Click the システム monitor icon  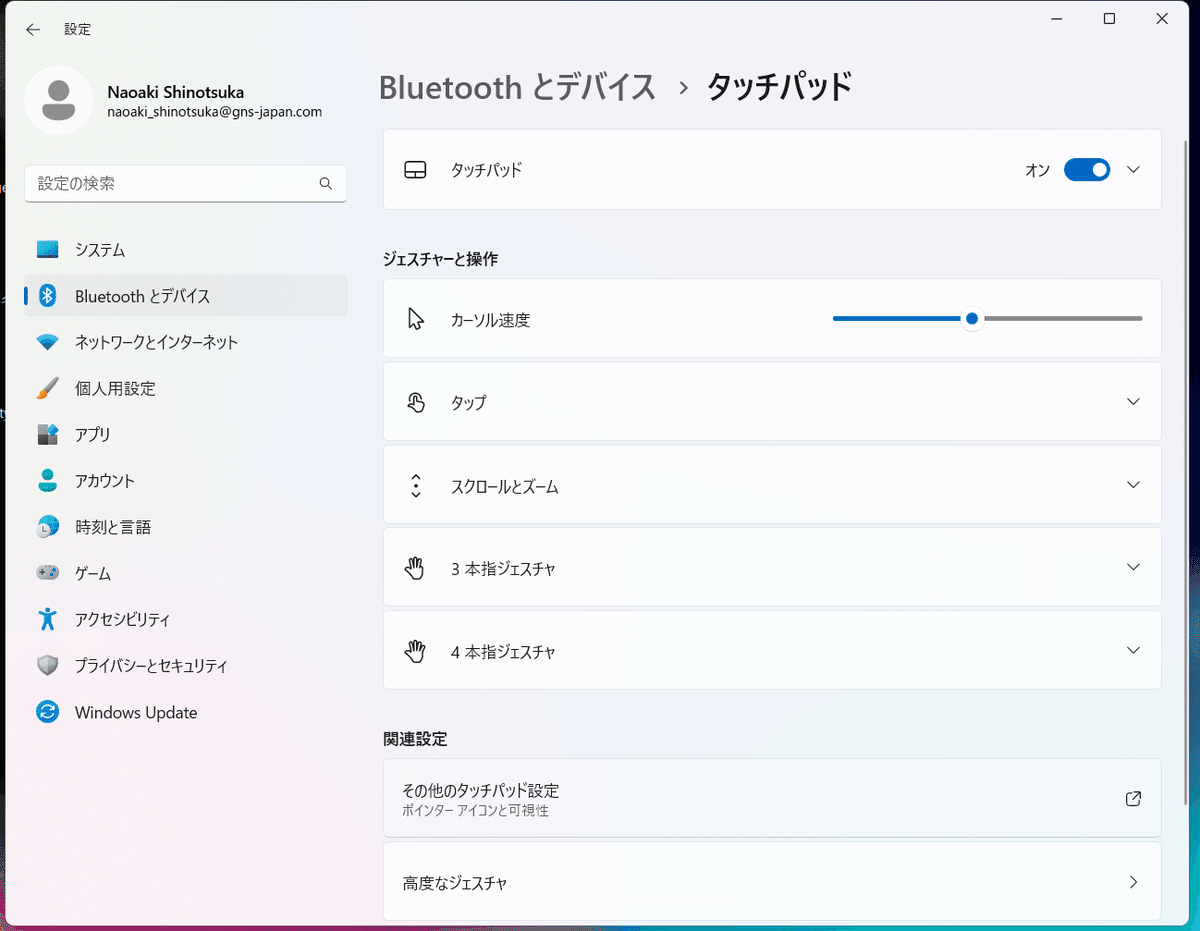[48, 250]
